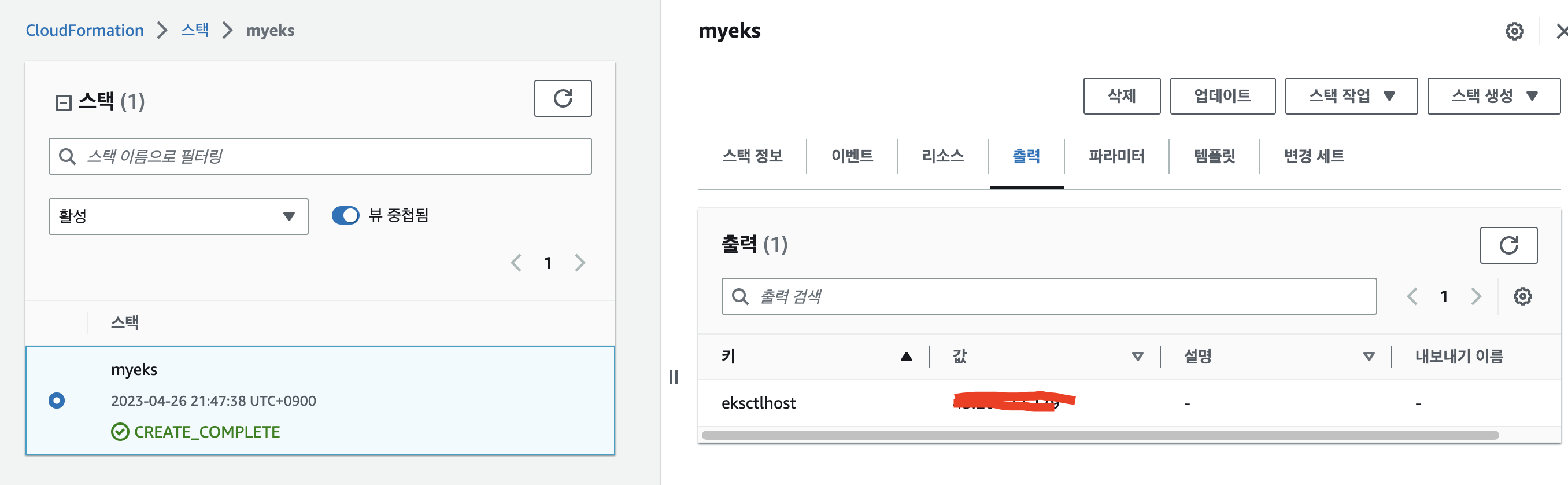Open the 스택 작업 dropdown menu
The image size is (1568, 485).
[x=1351, y=95]
